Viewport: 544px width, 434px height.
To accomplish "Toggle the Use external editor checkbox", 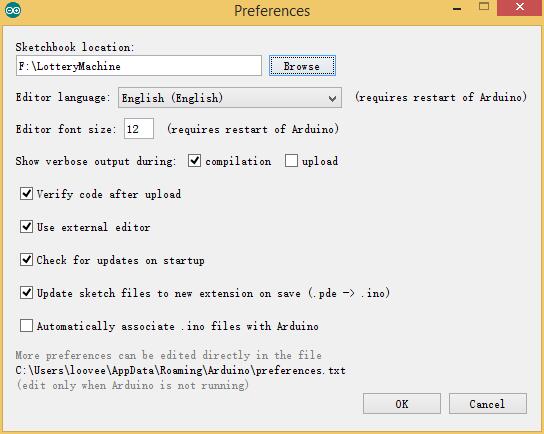I will pos(26,227).
